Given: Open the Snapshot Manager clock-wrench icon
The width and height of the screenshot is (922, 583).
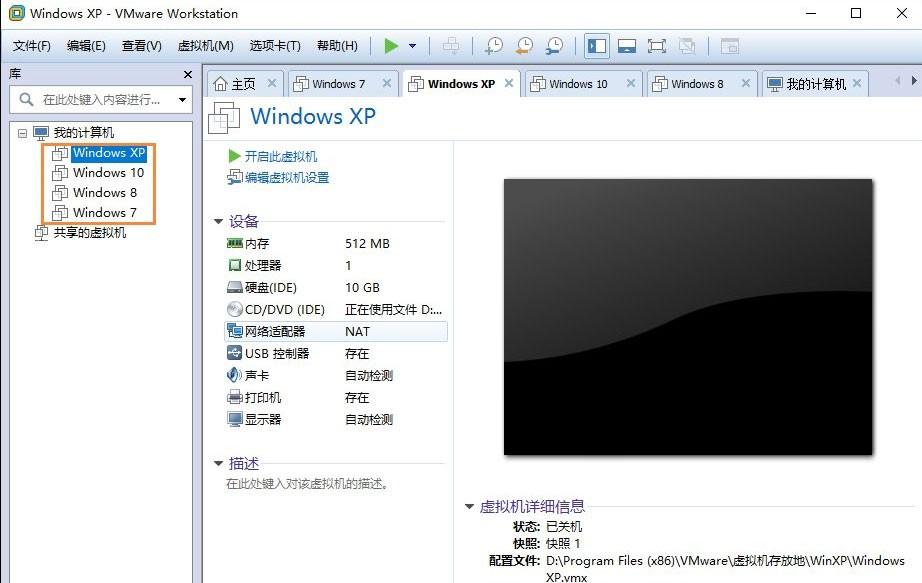Looking at the screenshot, I should (556, 45).
